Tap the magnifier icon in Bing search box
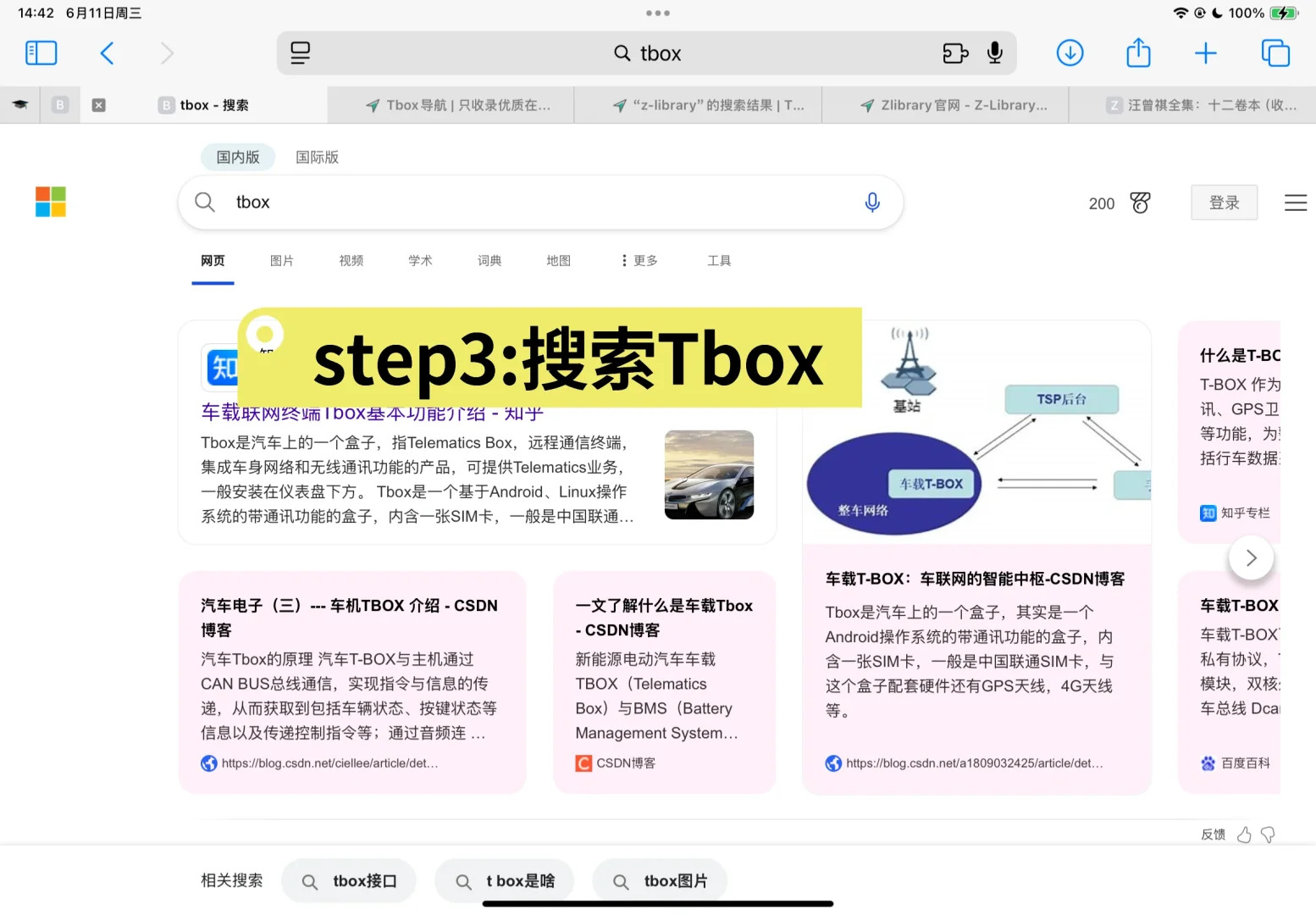Screen dimensions: 1316x915 click(205, 202)
